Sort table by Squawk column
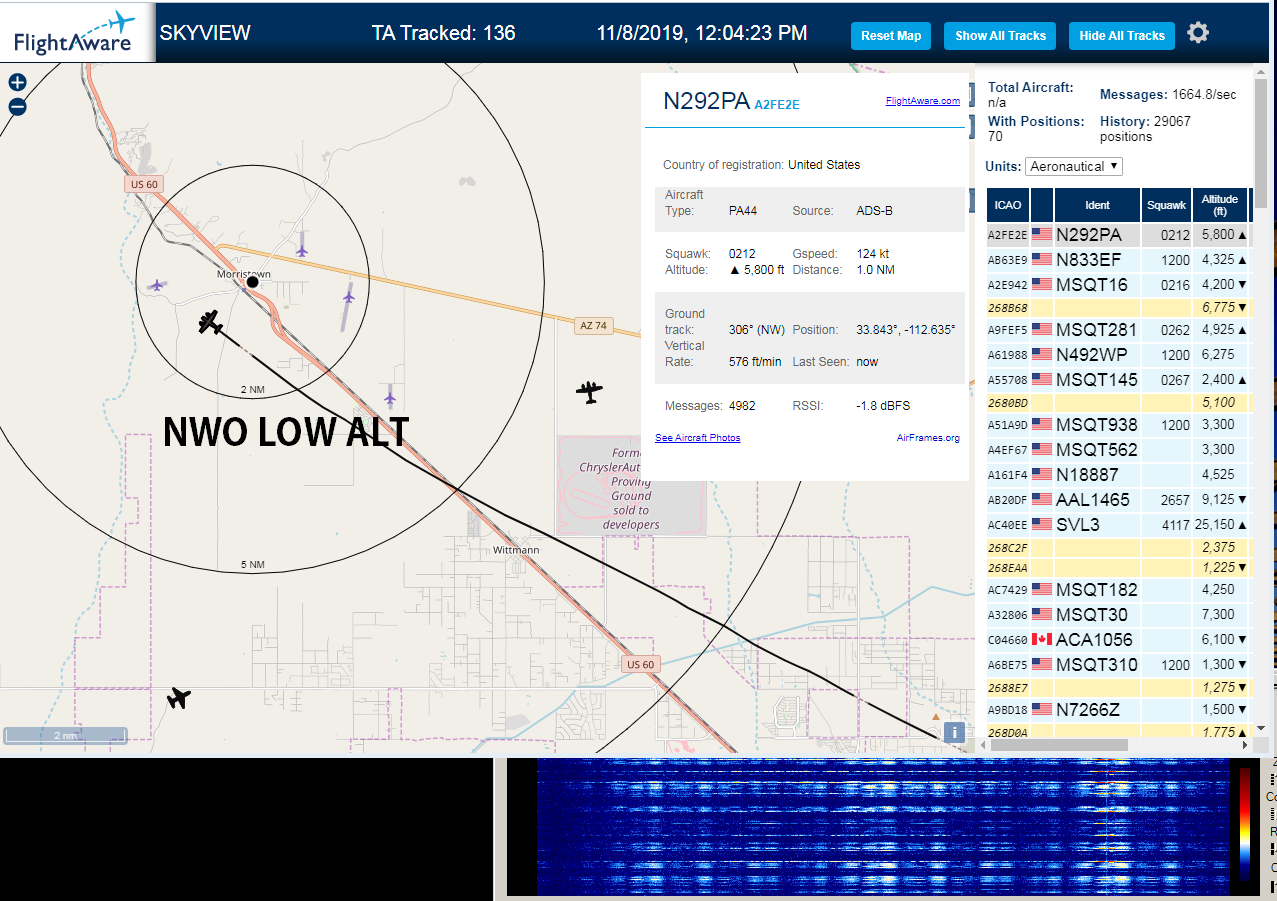 click(x=1166, y=205)
